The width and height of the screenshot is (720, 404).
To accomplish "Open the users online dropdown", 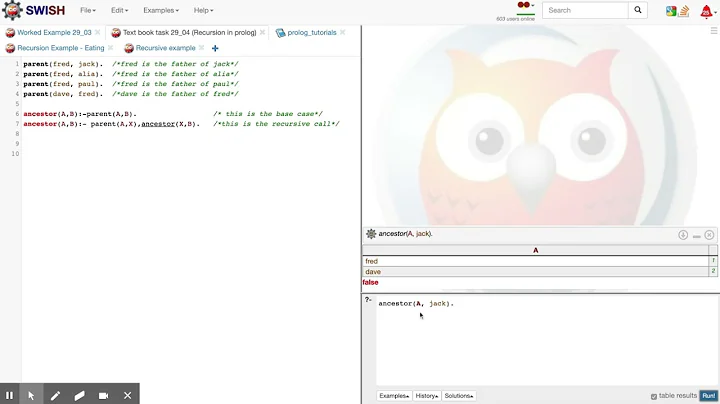I will coord(525,6).
